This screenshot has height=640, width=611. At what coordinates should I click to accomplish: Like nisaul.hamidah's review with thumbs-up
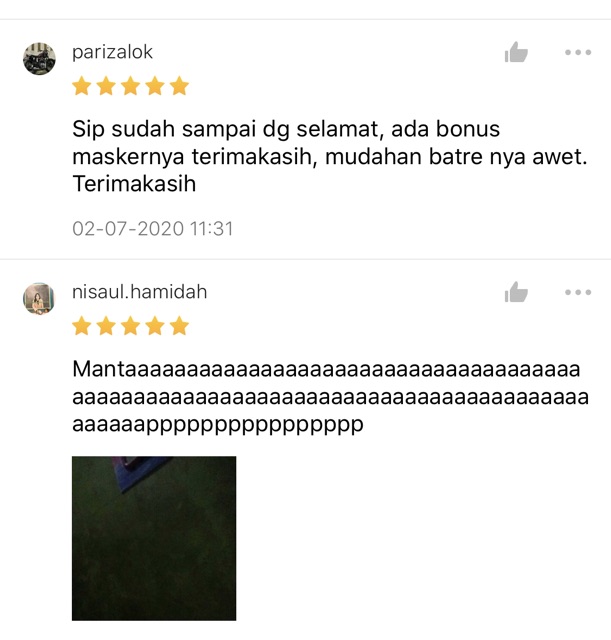coord(516,292)
